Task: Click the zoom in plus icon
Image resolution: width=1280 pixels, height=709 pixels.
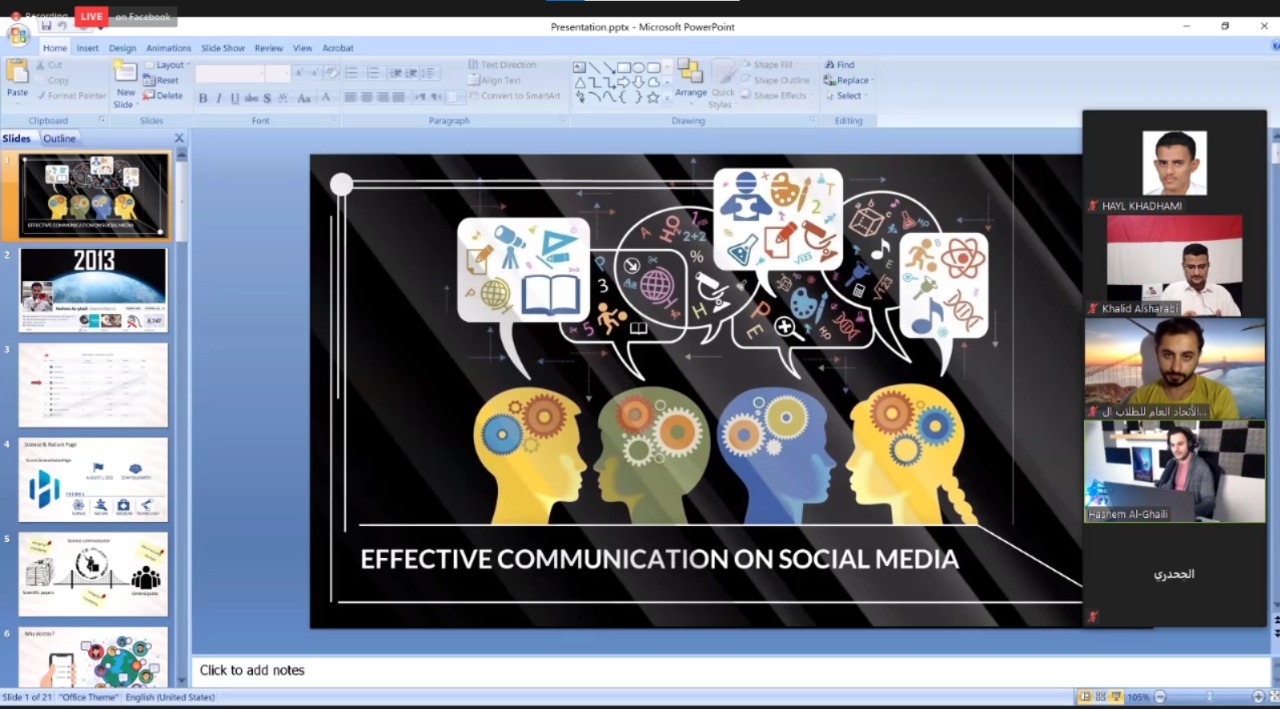Action: (x=1258, y=697)
